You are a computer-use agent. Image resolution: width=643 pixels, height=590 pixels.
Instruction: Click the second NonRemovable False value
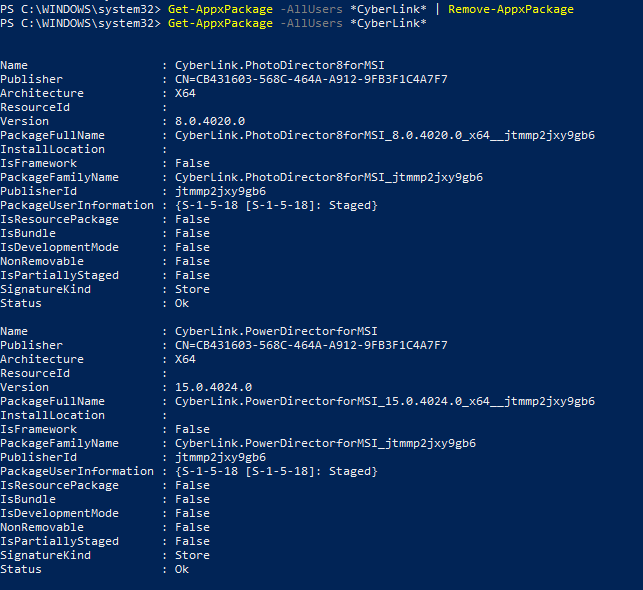pyautogui.click(x=192, y=527)
